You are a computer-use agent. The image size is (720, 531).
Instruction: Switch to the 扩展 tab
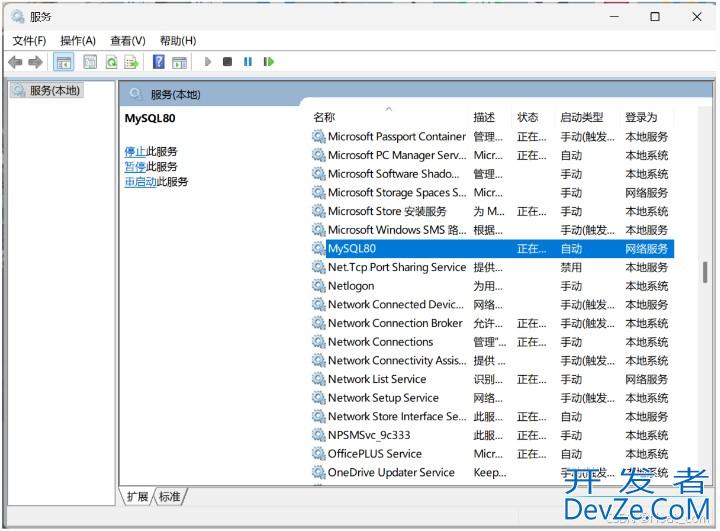[138, 496]
